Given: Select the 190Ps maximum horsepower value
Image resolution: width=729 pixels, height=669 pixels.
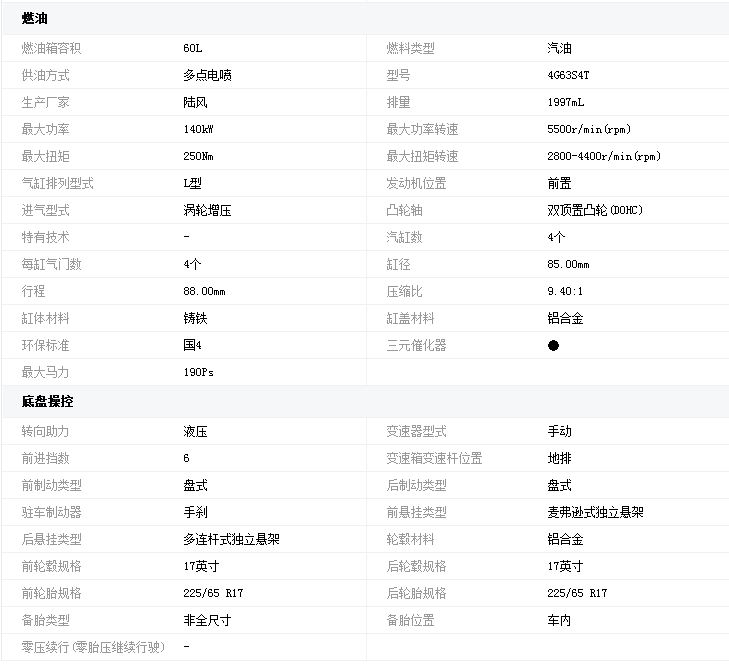Looking at the screenshot, I should point(198,372).
